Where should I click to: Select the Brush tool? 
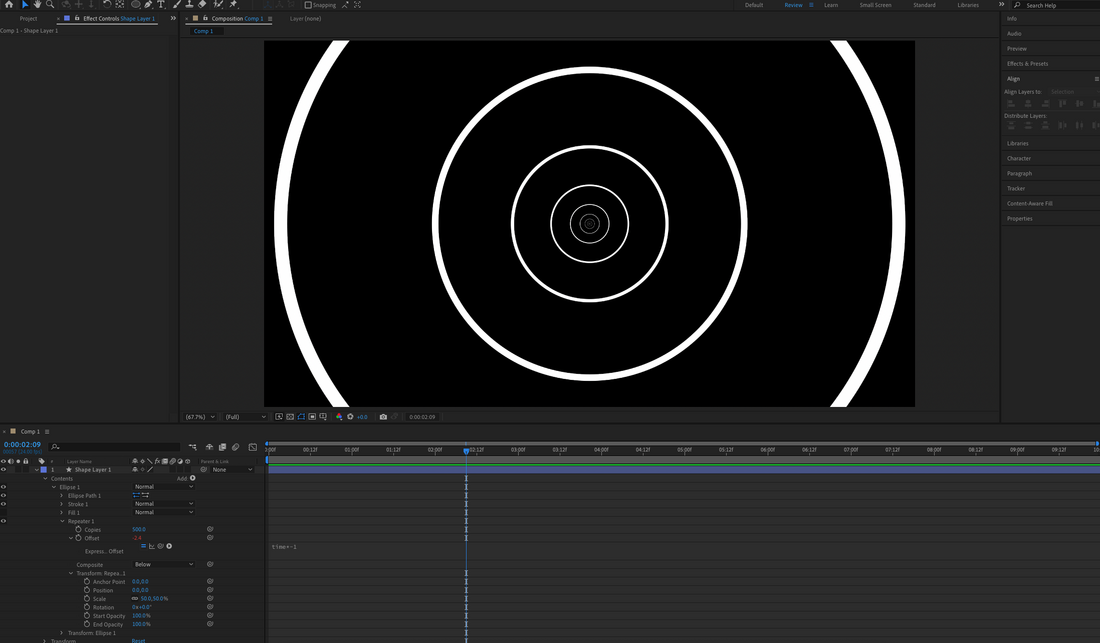(177, 4)
